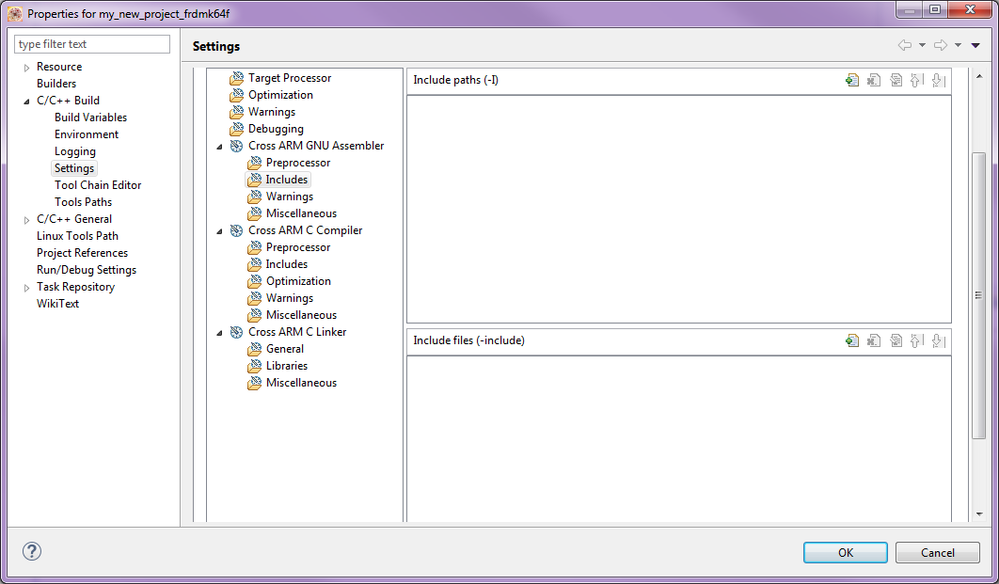Select Optimization under top tool settings
The width and height of the screenshot is (999, 584).
point(280,95)
